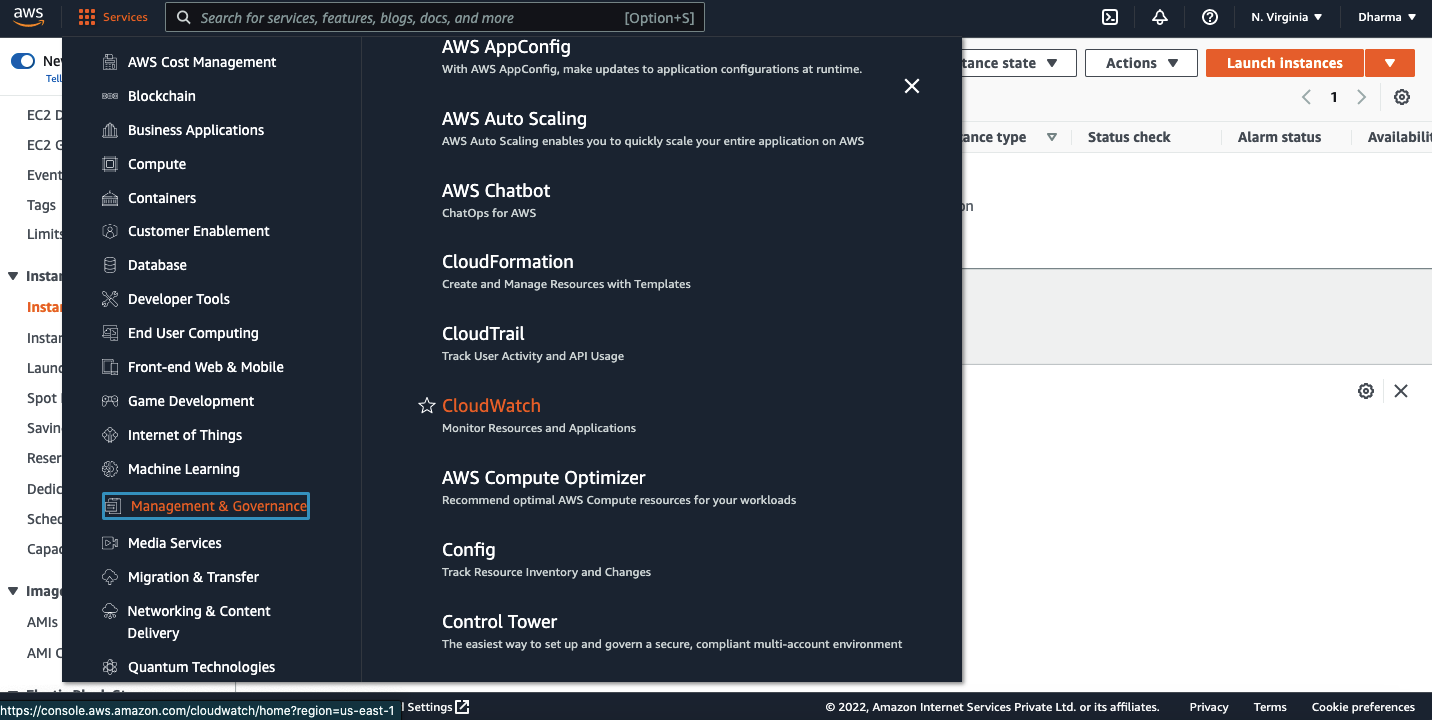Viewport: 1432px width, 720px height.
Task: Open the help question mark icon
Action: (1210, 17)
